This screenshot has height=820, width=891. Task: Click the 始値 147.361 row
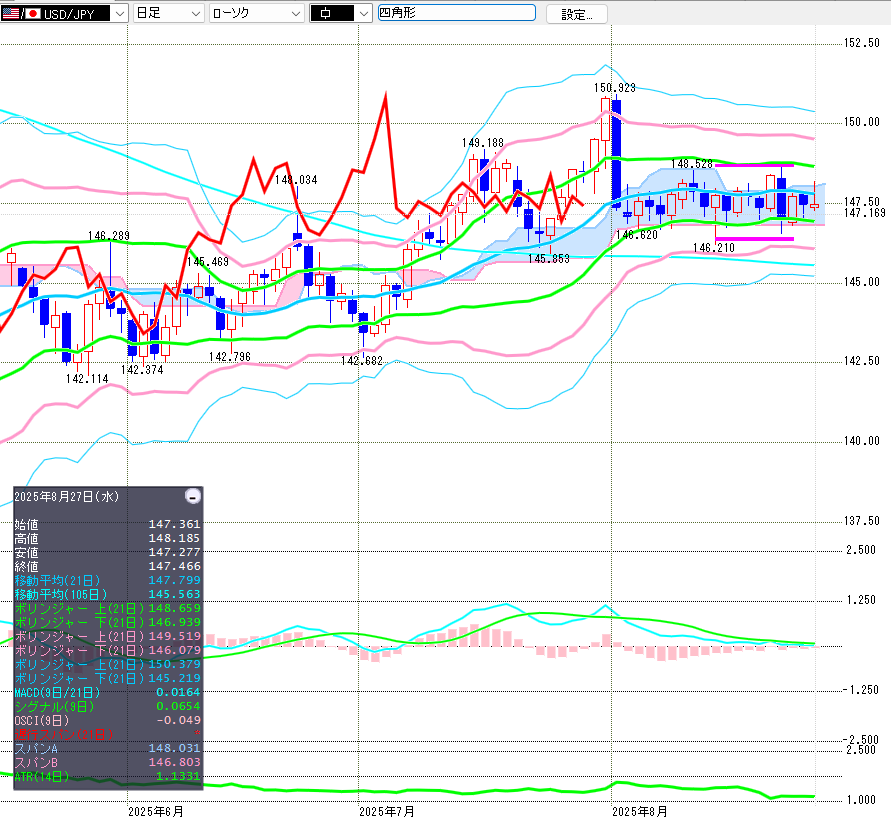click(107, 524)
